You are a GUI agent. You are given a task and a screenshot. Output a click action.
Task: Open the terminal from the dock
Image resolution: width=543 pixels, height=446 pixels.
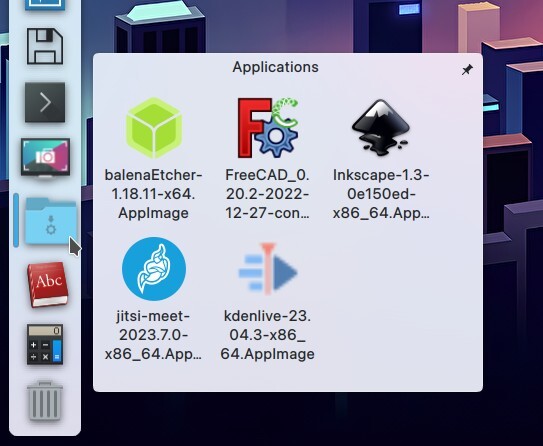[x=45, y=102]
